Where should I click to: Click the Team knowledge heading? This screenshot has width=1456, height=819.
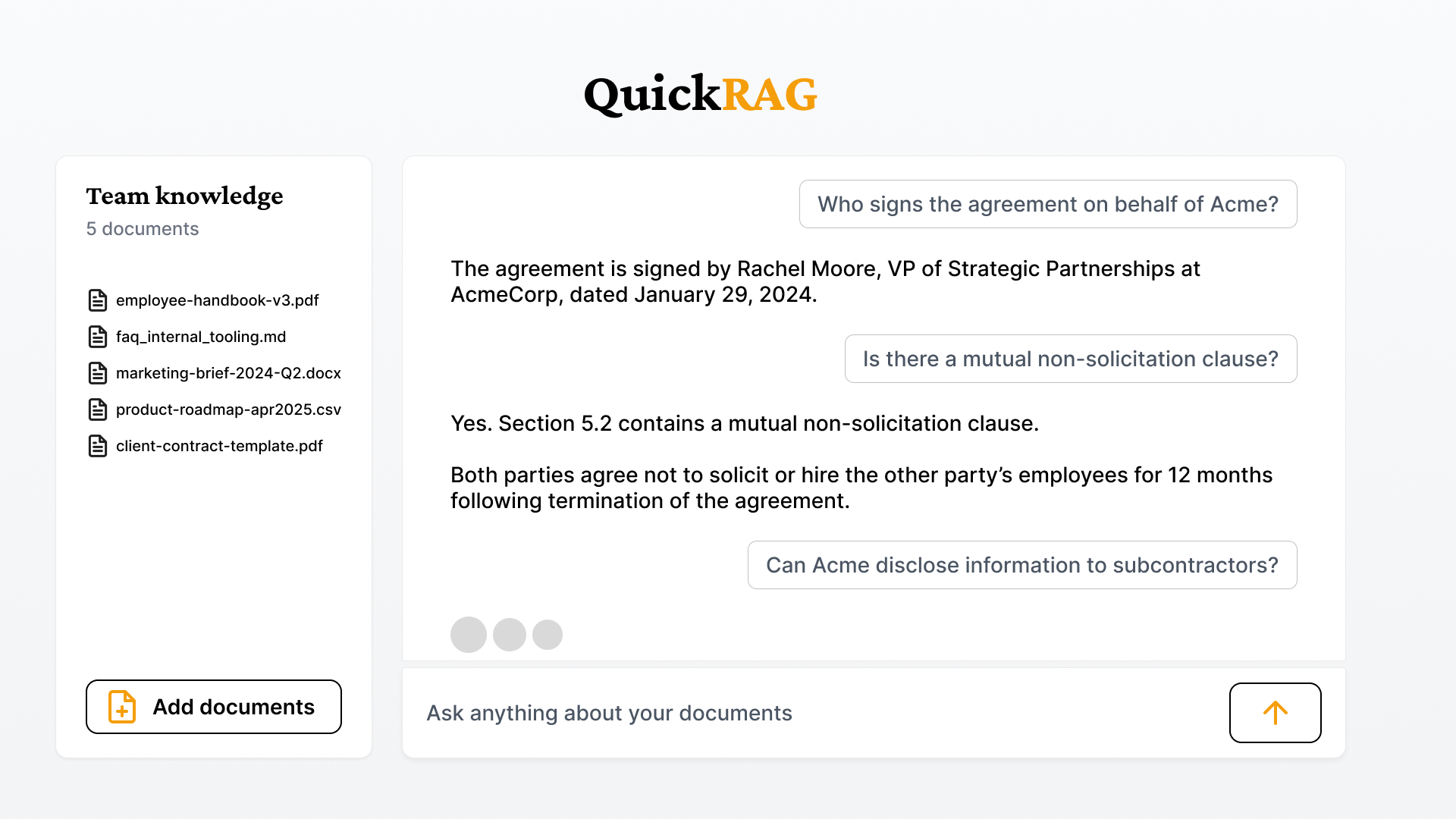point(184,196)
